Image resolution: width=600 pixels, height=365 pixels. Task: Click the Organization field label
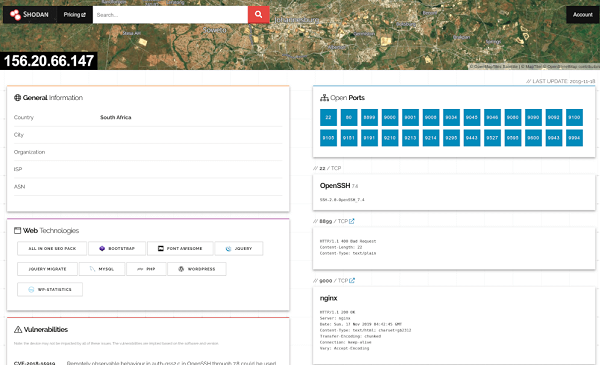pyautogui.click(x=29, y=152)
